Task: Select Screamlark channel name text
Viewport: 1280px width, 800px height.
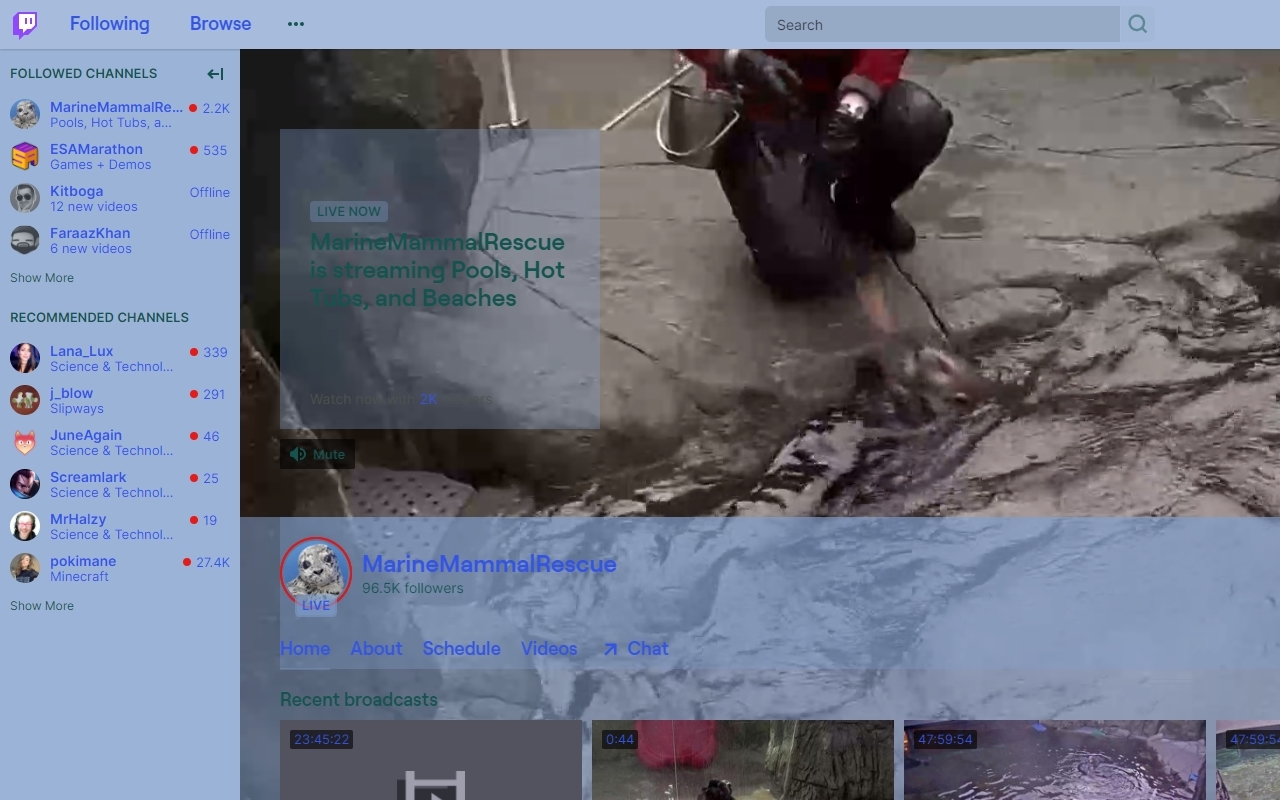Action: coord(88,477)
